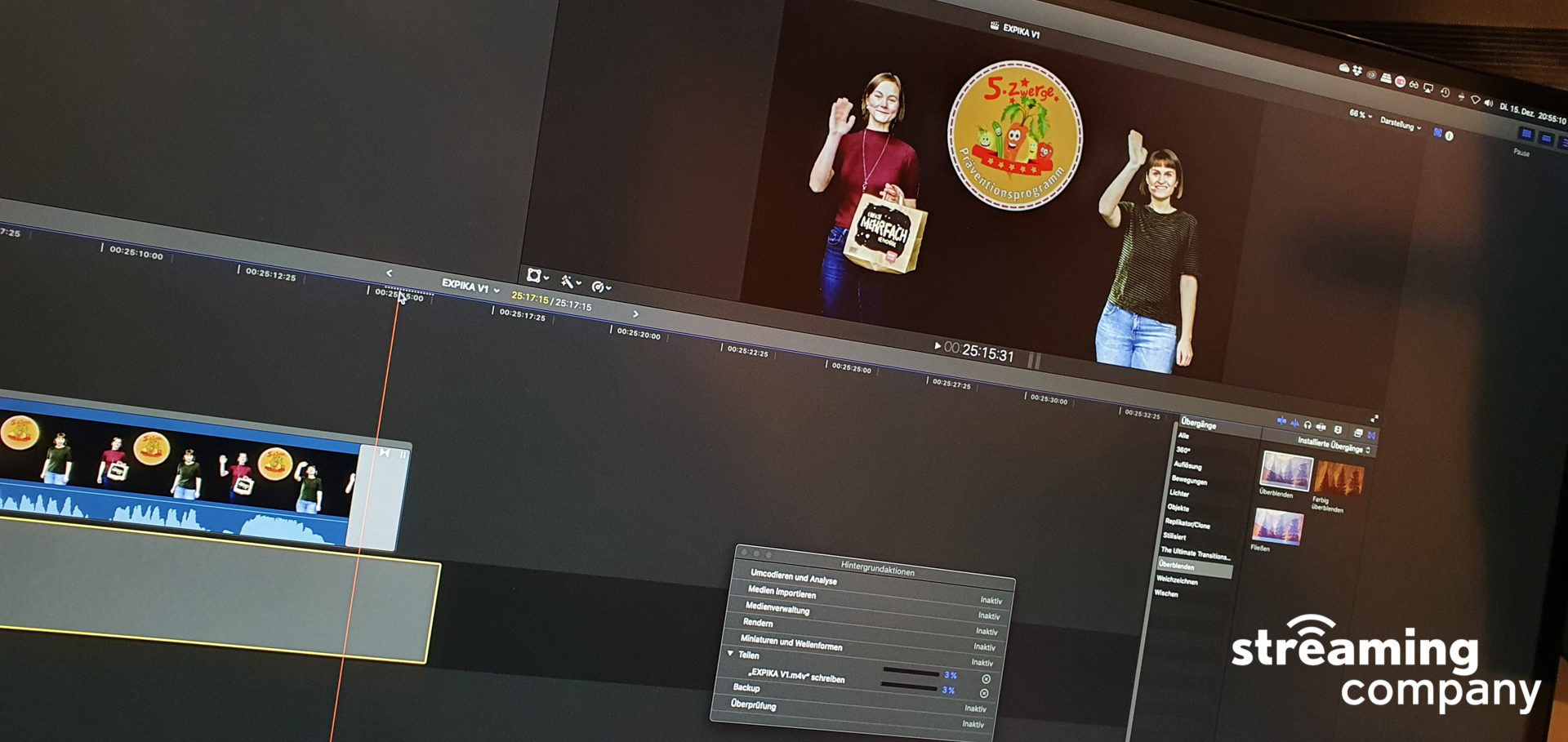The width and height of the screenshot is (1568, 742).
Task: Toggle snapping icon in timeline toolbar
Action: click(x=1321, y=427)
